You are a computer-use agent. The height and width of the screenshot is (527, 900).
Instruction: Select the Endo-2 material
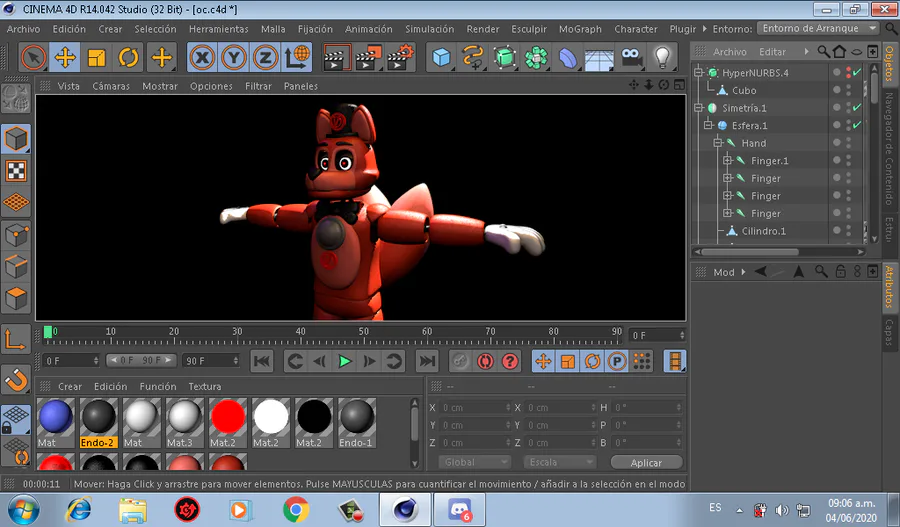click(99, 423)
